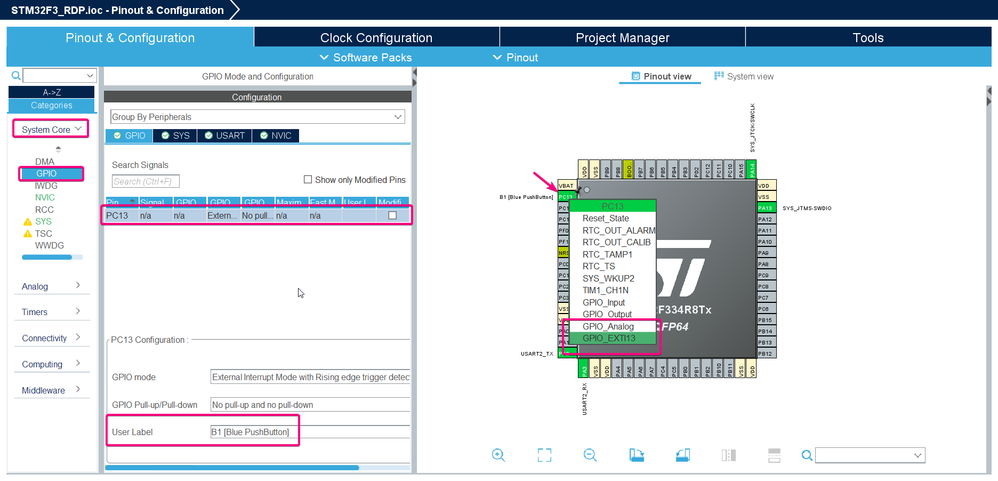Image resolution: width=998 pixels, height=481 pixels.
Task: Rotate the chip clockwise
Action: [636, 455]
